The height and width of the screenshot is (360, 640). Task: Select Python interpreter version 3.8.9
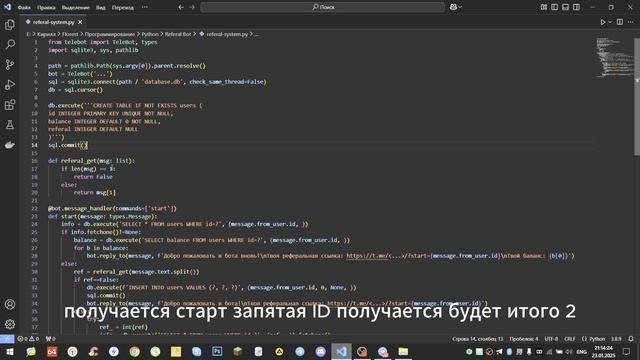tap(616, 339)
